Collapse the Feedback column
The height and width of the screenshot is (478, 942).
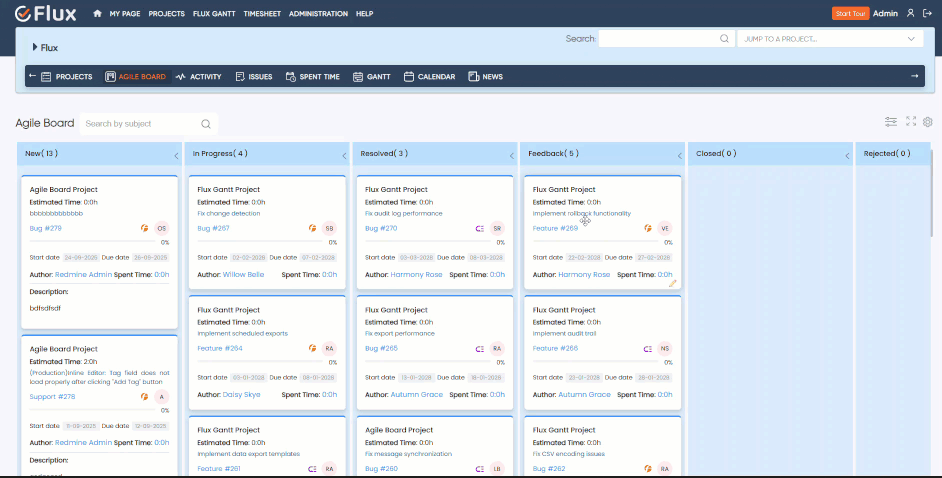679,156
